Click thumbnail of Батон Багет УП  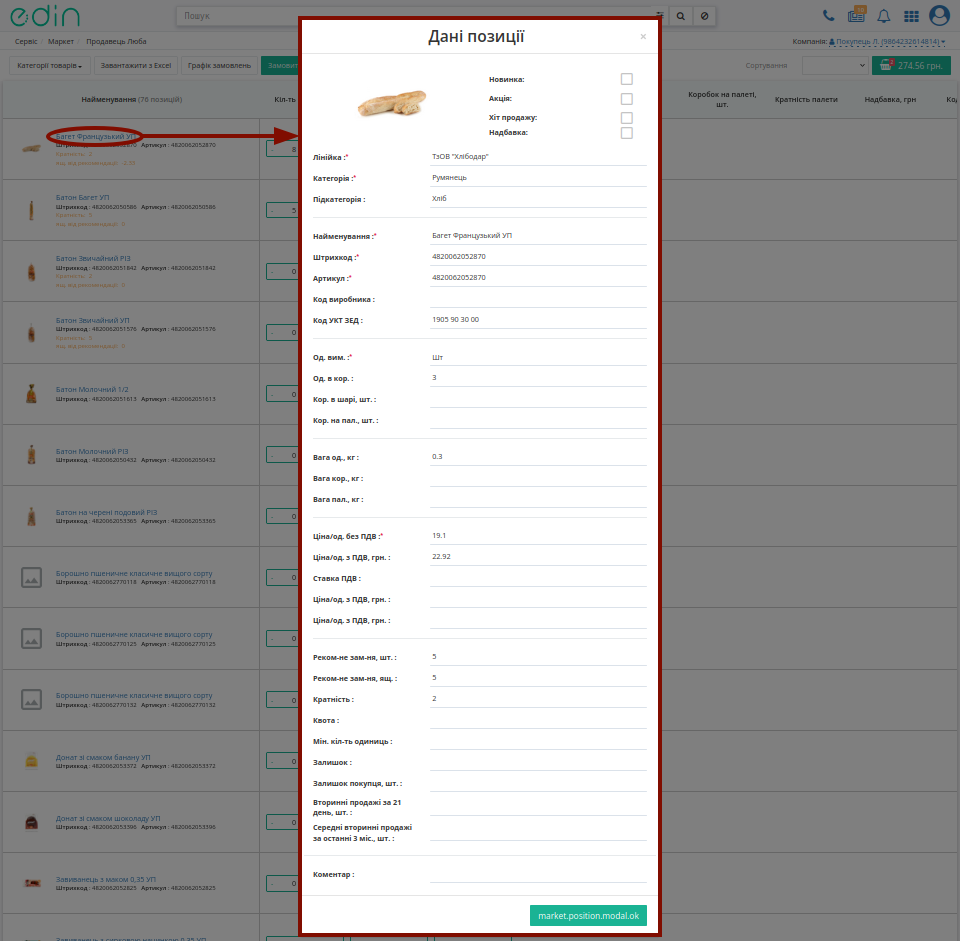pos(31,210)
